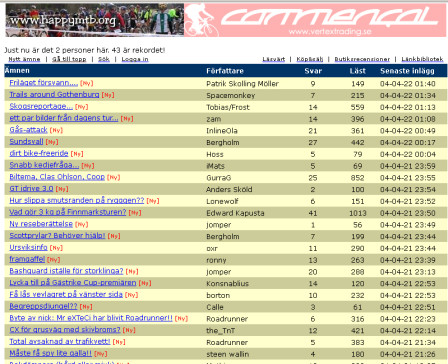Viewport: 448px width, 364px height.
Task: Click the Läst column header
Action: (x=357, y=71)
